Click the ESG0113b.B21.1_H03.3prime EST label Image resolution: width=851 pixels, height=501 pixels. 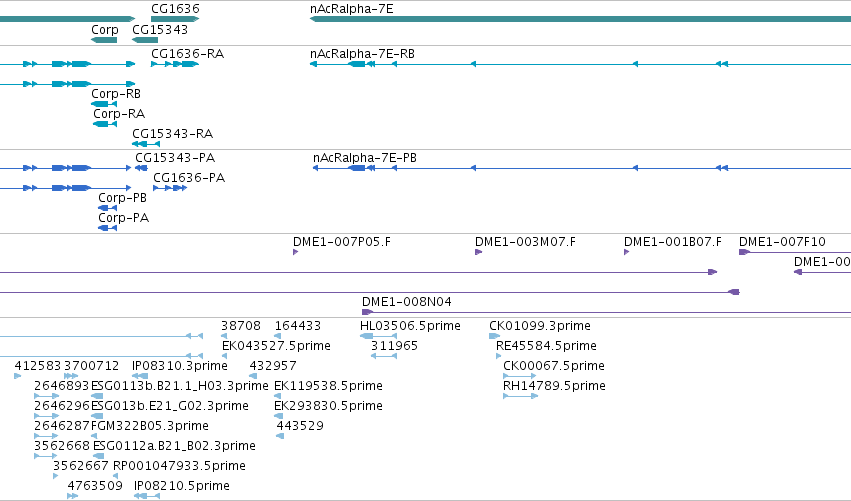pos(180,386)
